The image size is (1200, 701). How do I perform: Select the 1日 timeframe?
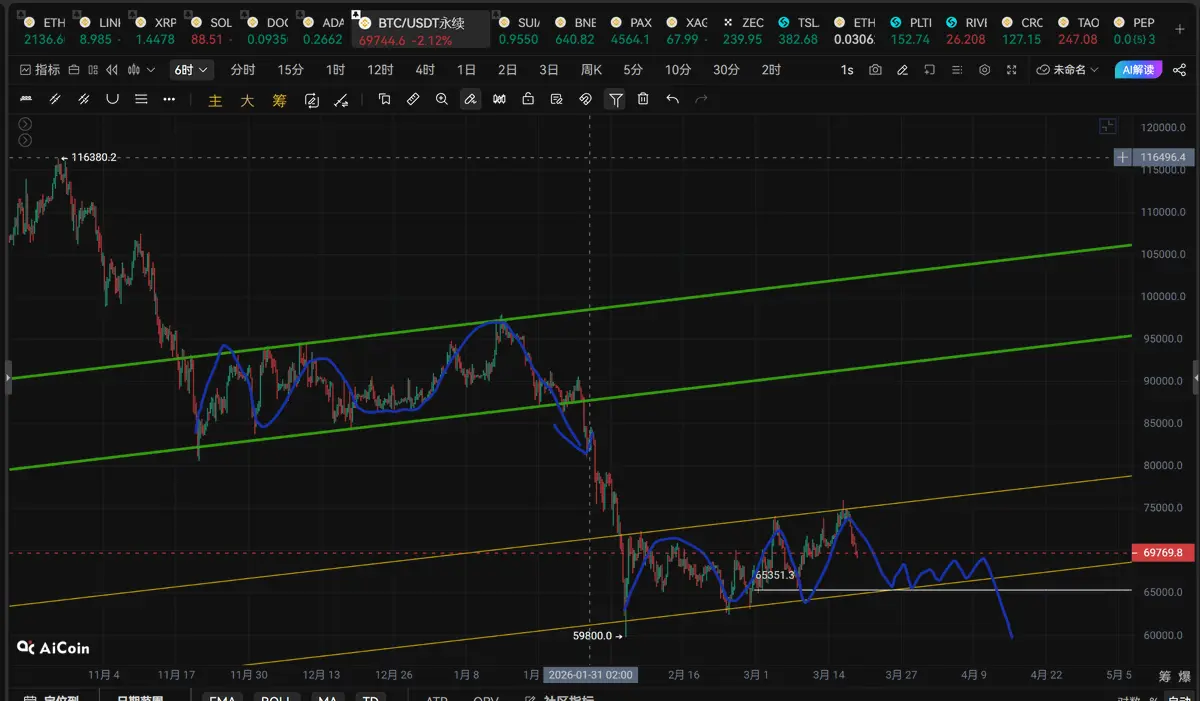[466, 70]
